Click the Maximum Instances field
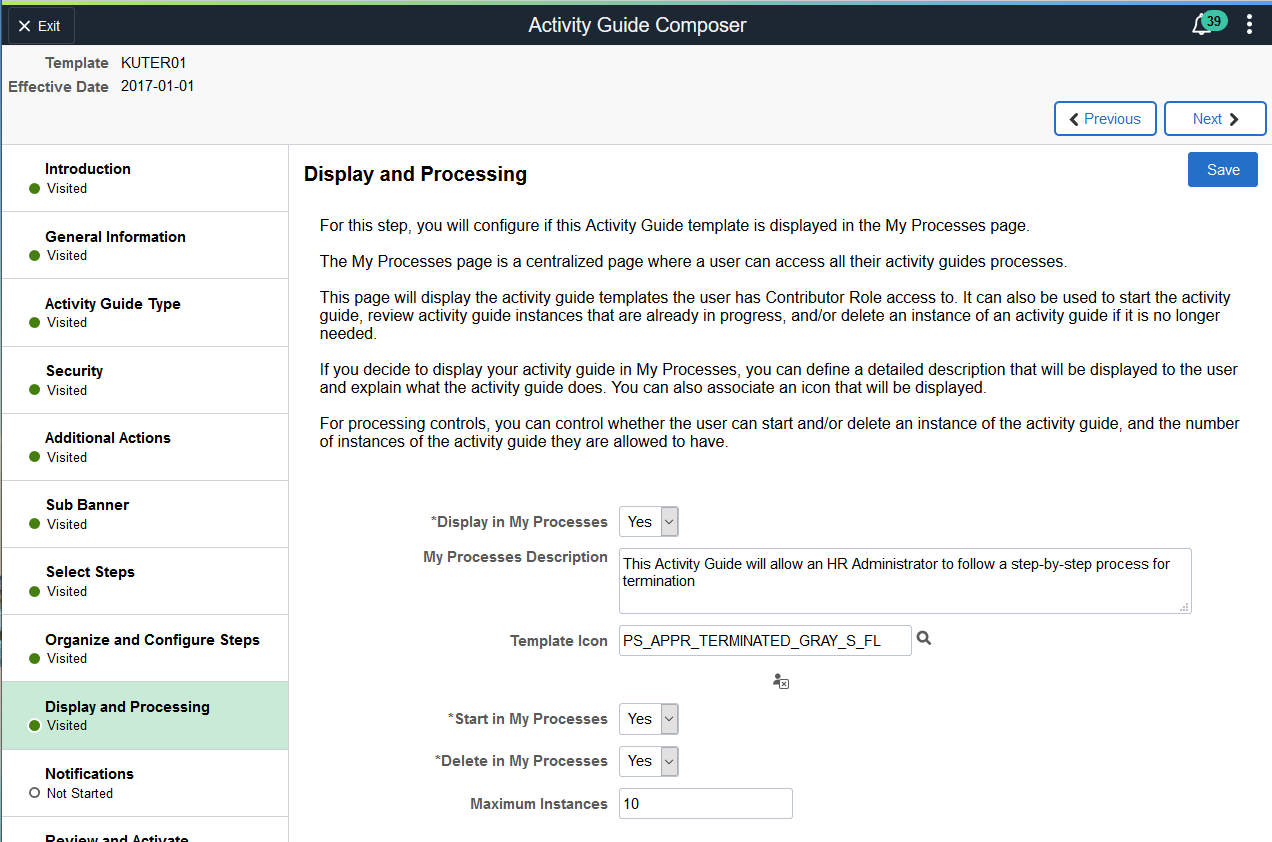The height and width of the screenshot is (842, 1272). pyautogui.click(x=706, y=804)
